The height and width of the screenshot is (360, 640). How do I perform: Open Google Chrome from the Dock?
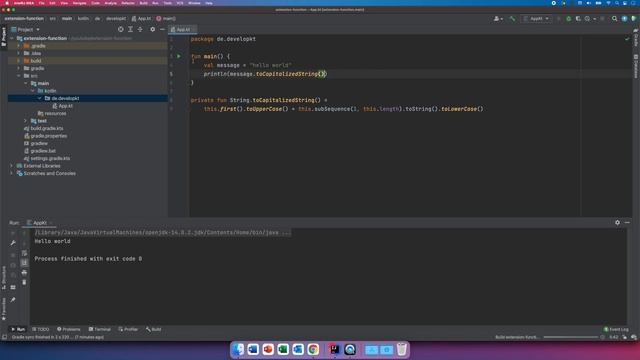point(313,349)
